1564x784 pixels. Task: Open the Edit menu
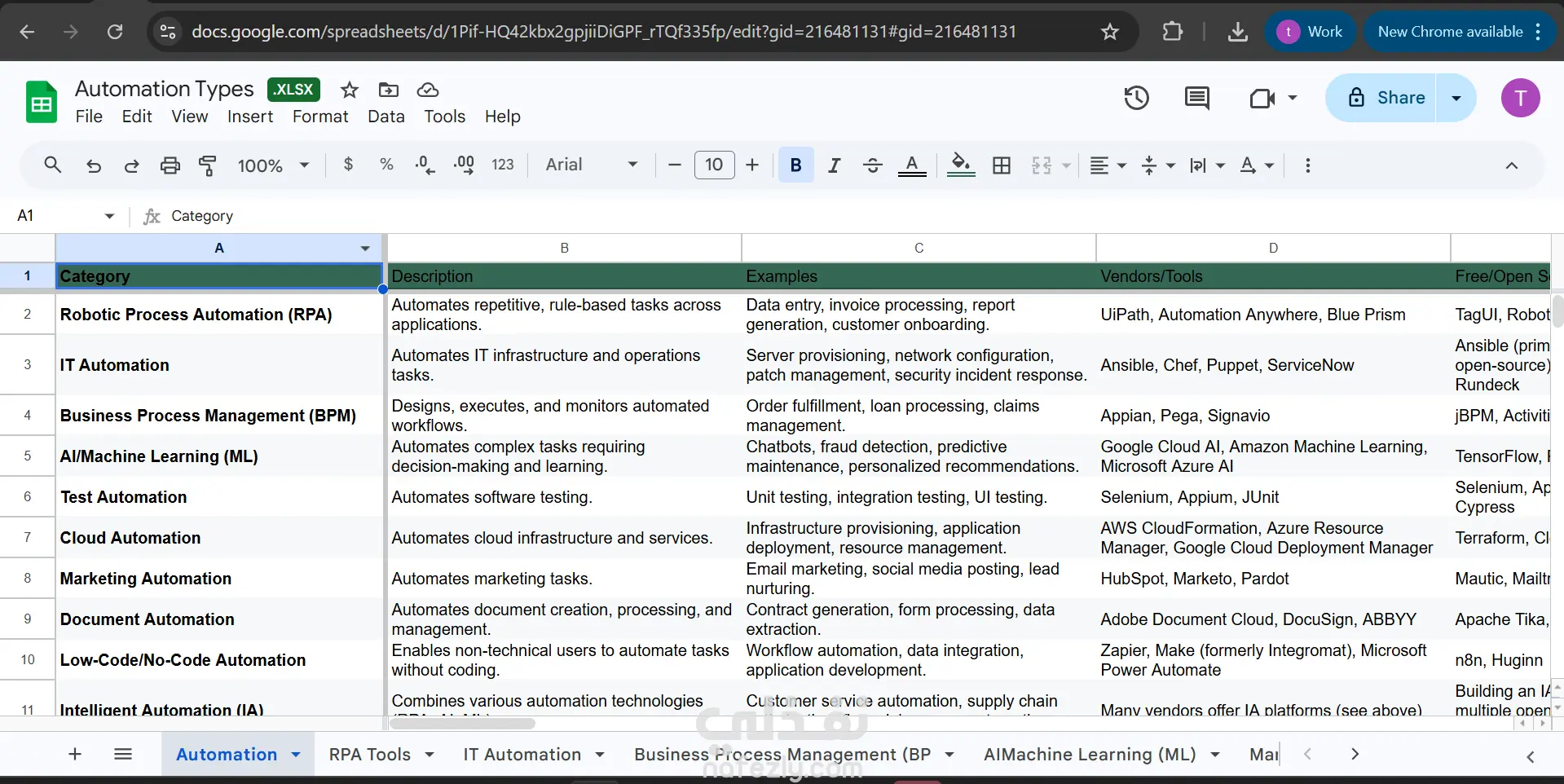click(x=137, y=117)
